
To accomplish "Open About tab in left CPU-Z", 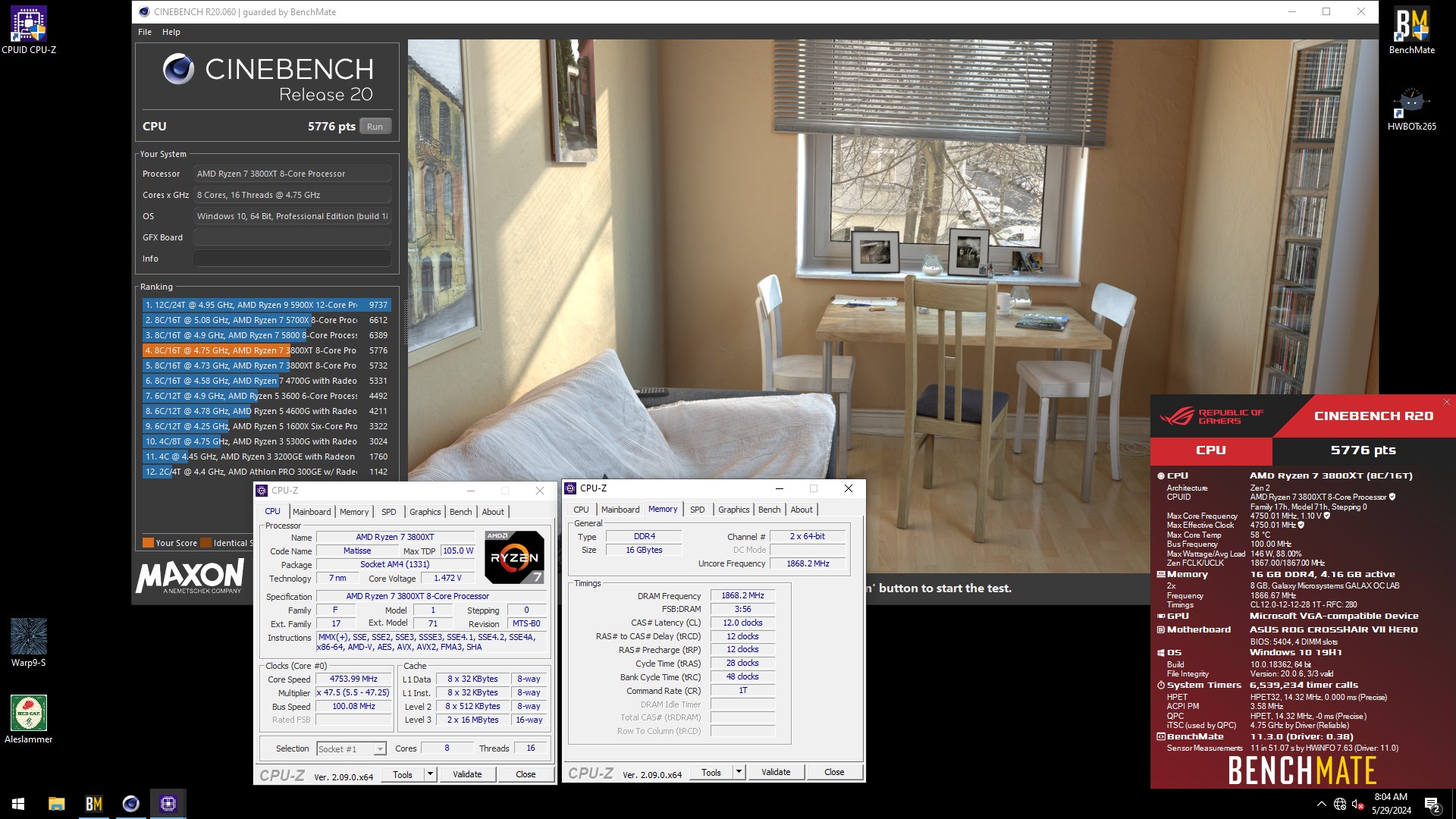I will [493, 512].
